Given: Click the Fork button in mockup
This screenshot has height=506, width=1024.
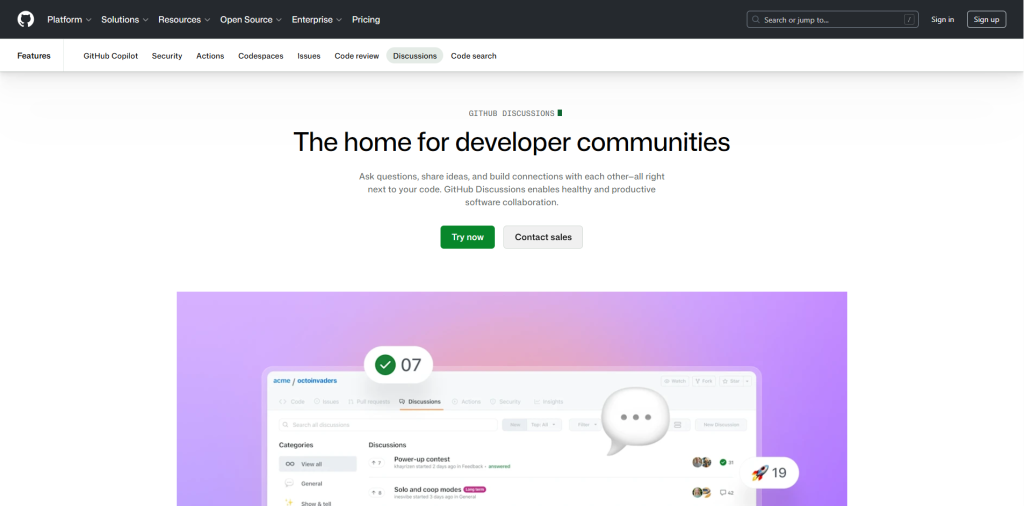Looking at the screenshot, I should [x=704, y=381].
